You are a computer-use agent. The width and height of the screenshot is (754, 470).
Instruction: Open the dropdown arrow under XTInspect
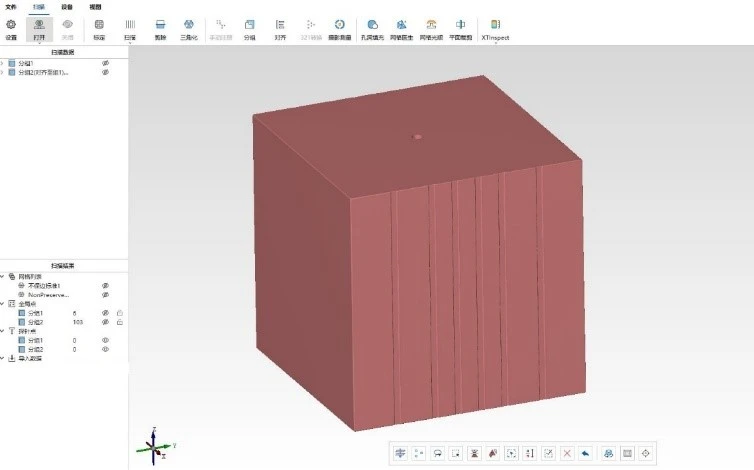pyautogui.click(x=495, y=43)
